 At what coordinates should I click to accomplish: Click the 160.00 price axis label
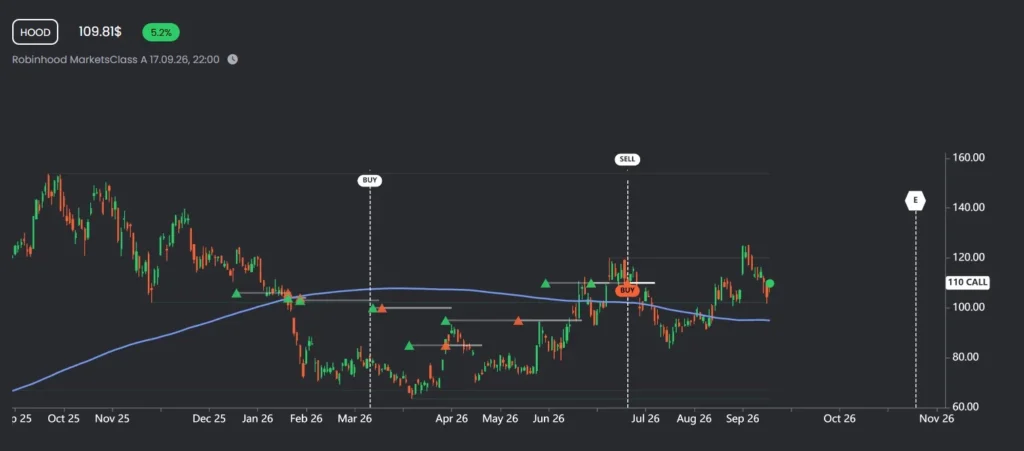(968, 158)
